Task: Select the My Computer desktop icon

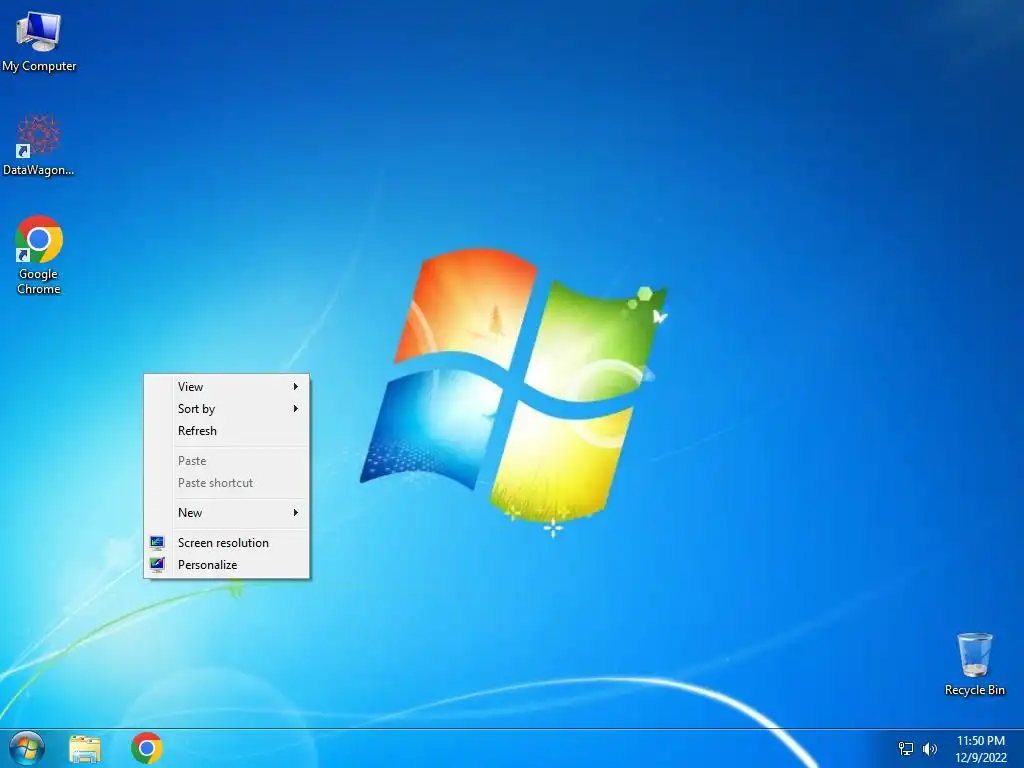Action: pyautogui.click(x=39, y=42)
